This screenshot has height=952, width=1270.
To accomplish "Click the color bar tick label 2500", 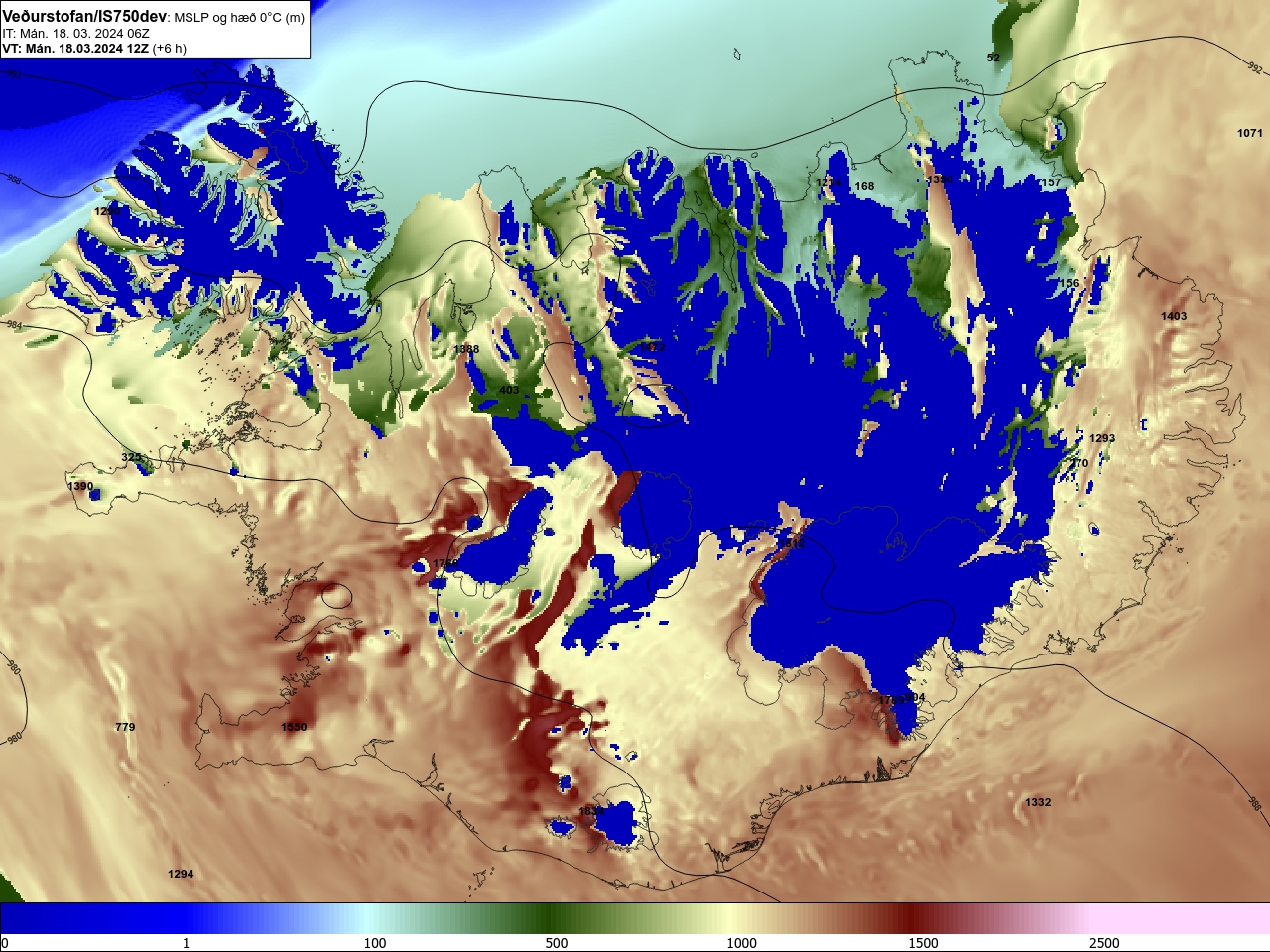I will 1104,943.
